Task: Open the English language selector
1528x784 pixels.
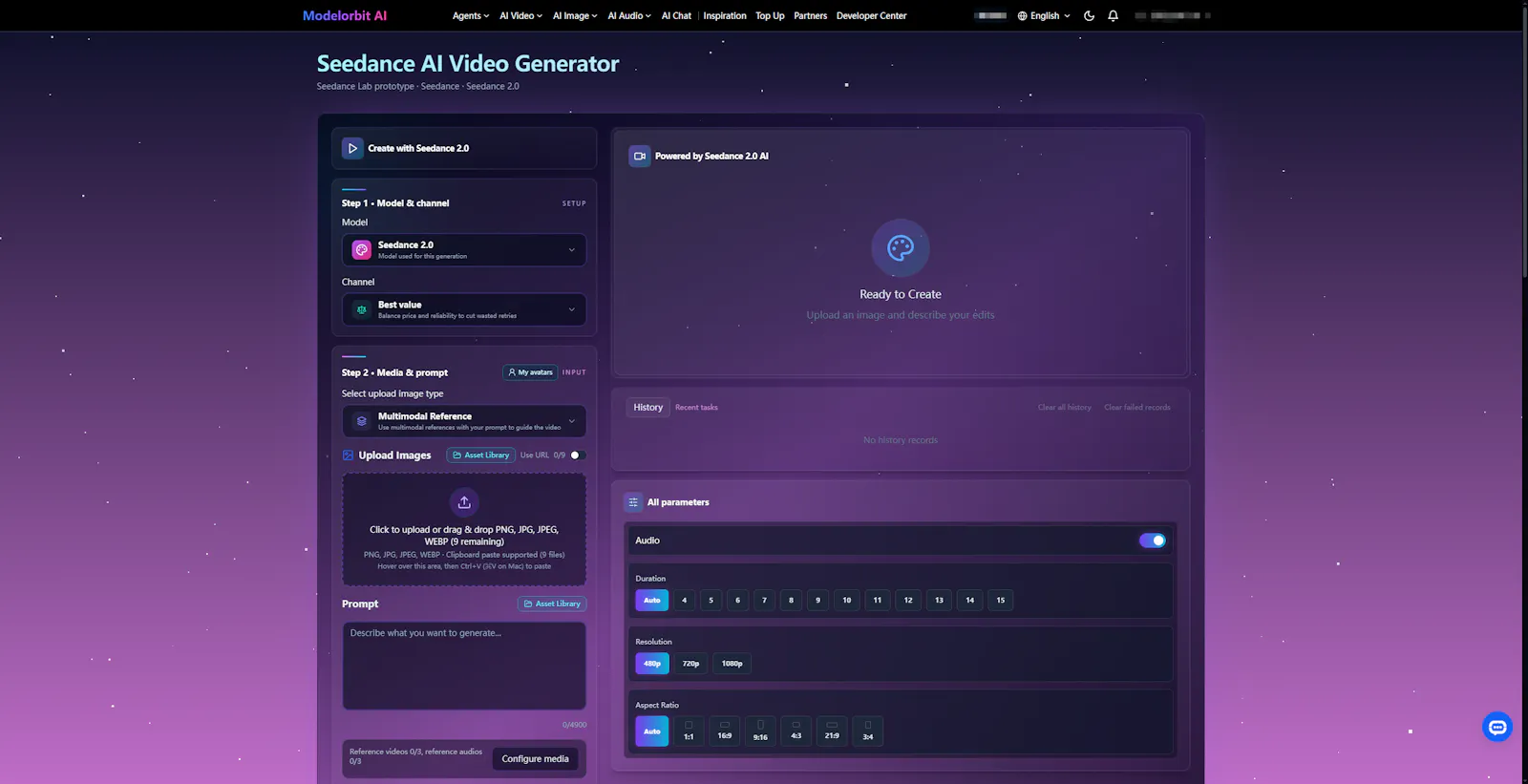Action: click(x=1044, y=15)
